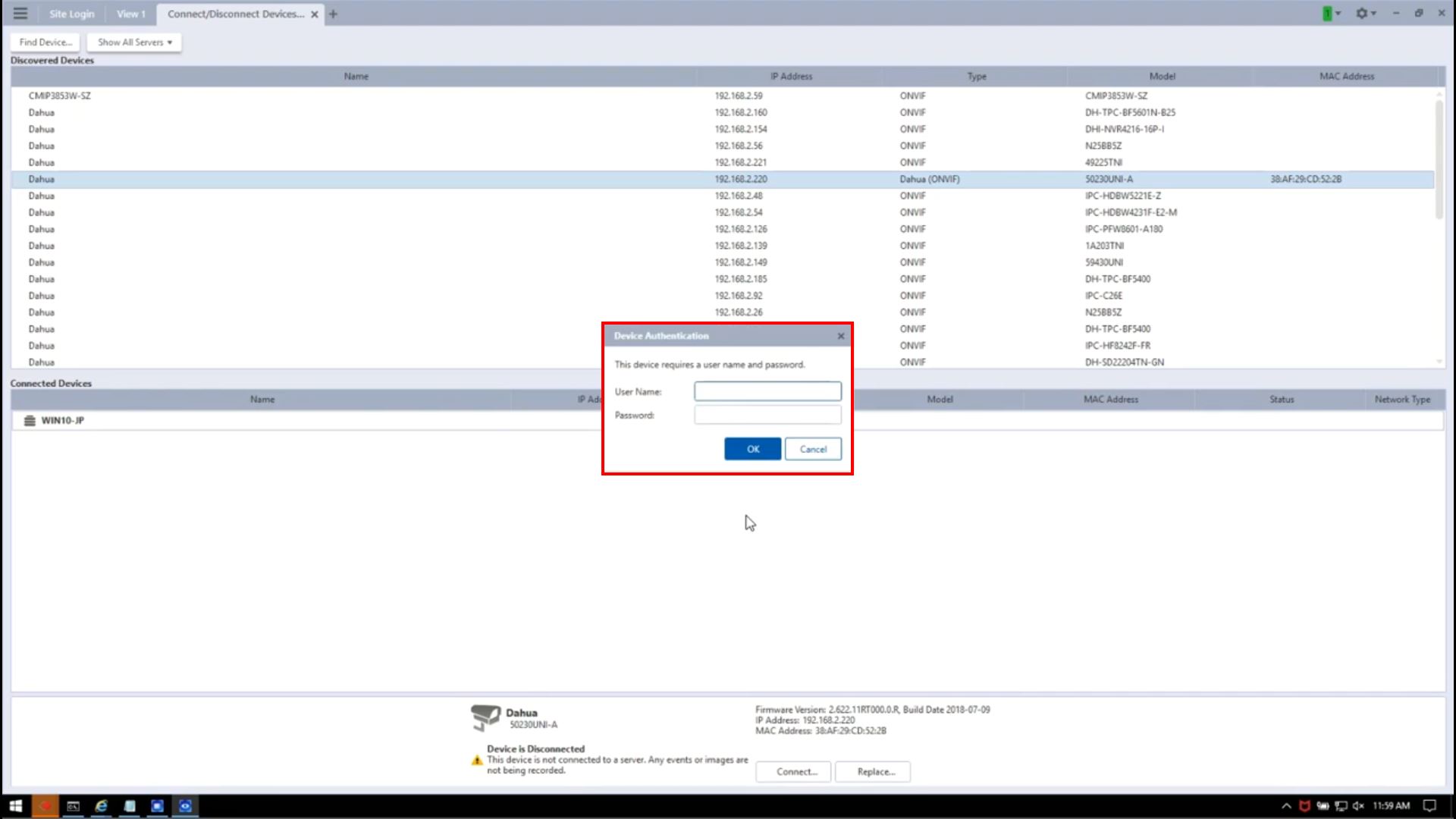The width and height of the screenshot is (1456, 819).
Task: Open the settings gear menu
Action: pyautogui.click(x=1362, y=14)
